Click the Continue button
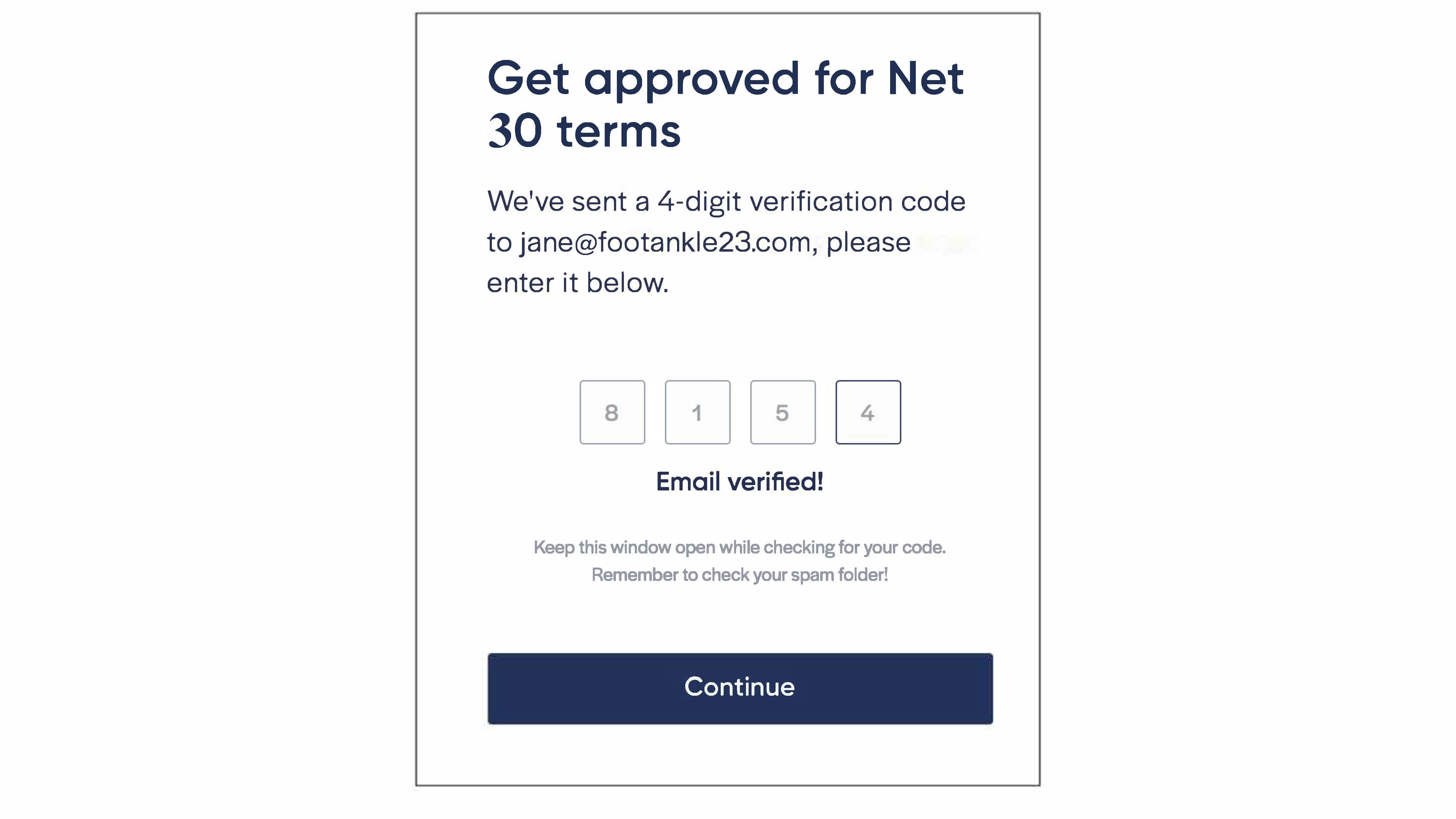The image size is (1456, 819). coord(740,688)
